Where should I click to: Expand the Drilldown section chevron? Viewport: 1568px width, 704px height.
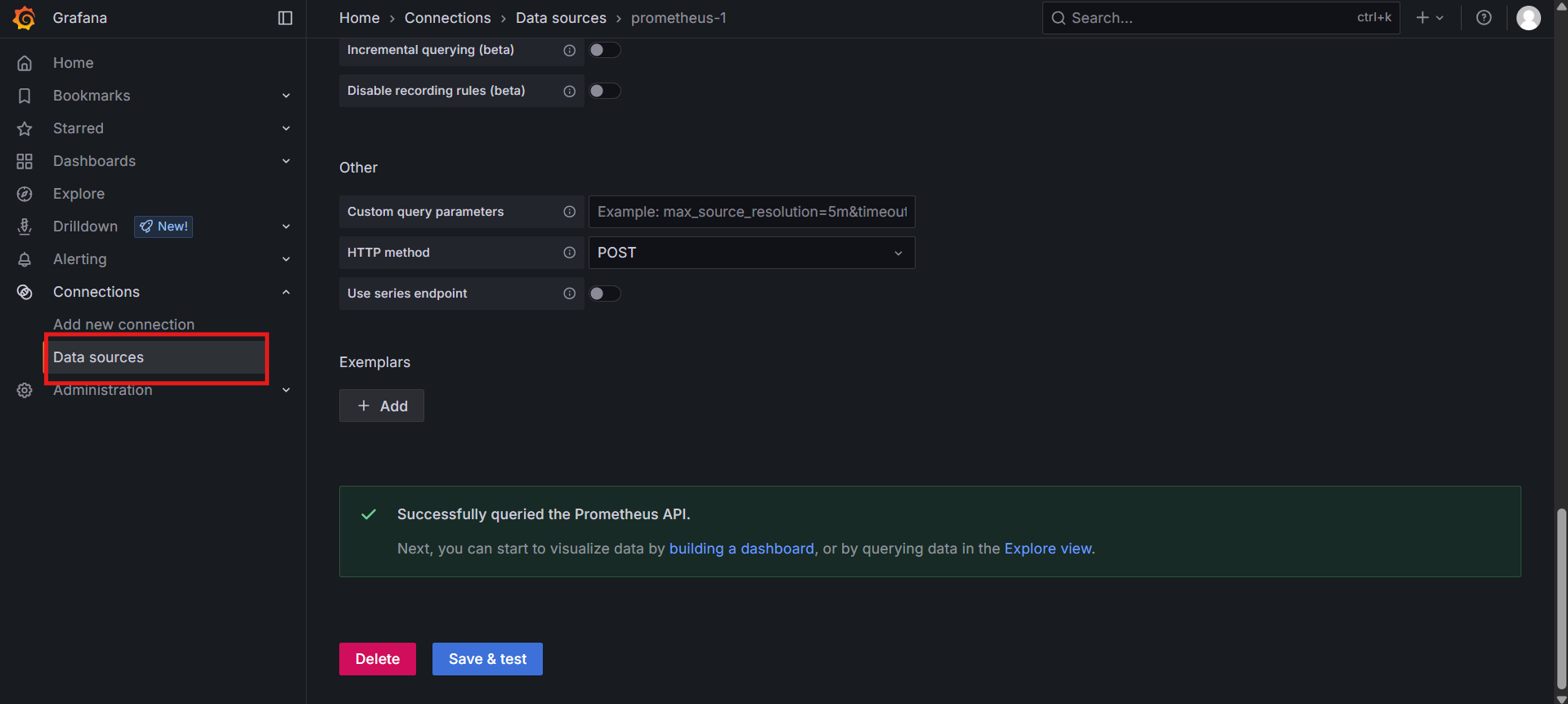[x=286, y=226]
